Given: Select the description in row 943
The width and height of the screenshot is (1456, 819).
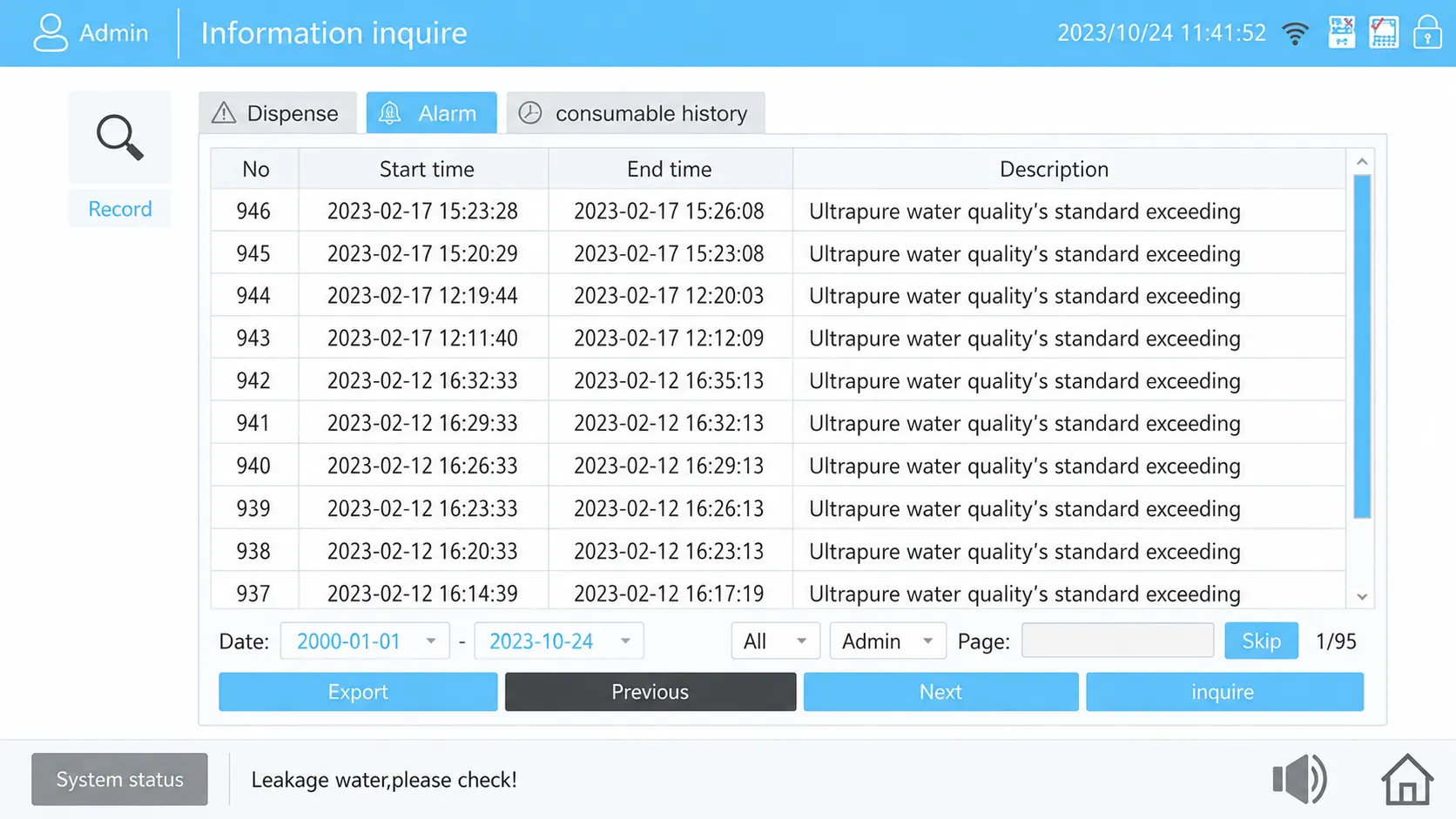Looking at the screenshot, I should 1025,339.
